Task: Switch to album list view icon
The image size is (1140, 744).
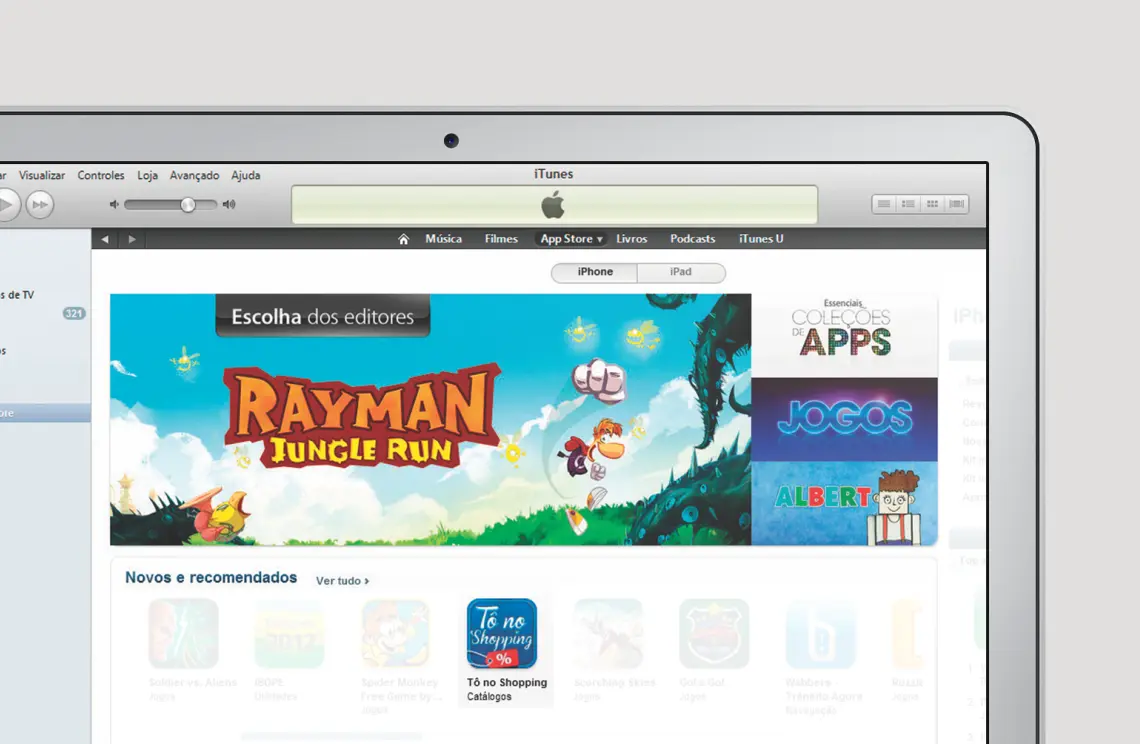Action: click(908, 204)
